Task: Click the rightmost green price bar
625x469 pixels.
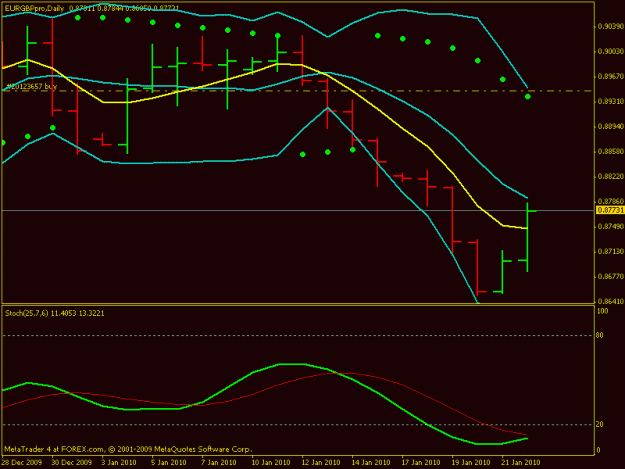Action: (x=527, y=237)
